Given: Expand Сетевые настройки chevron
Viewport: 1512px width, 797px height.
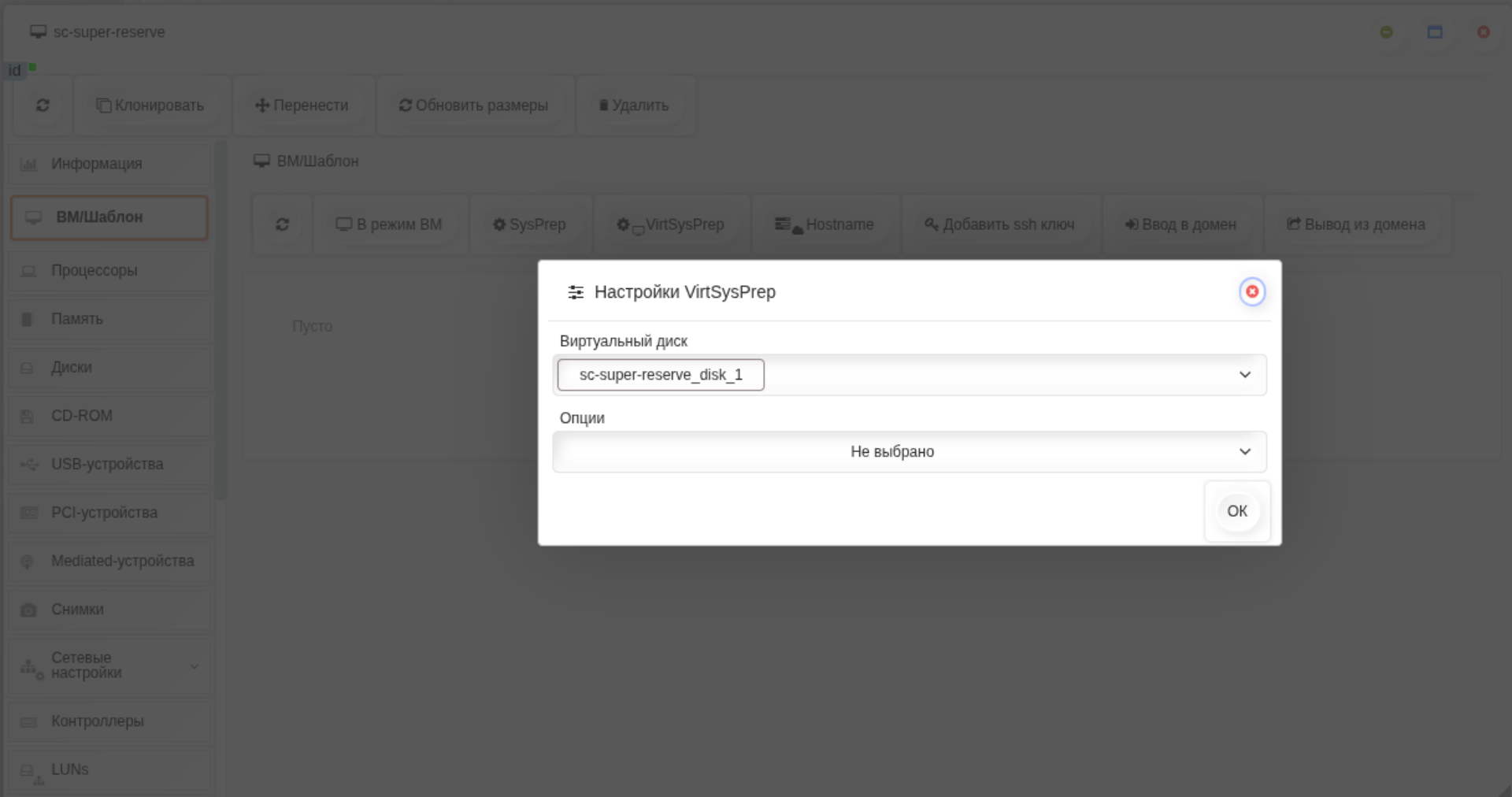Looking at the screenshot, I should point(195,666).
